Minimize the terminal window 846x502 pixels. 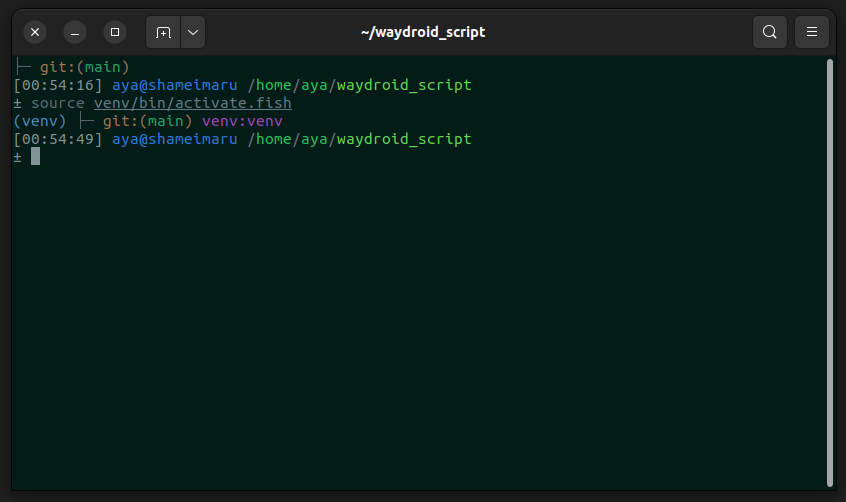point(75,32)
